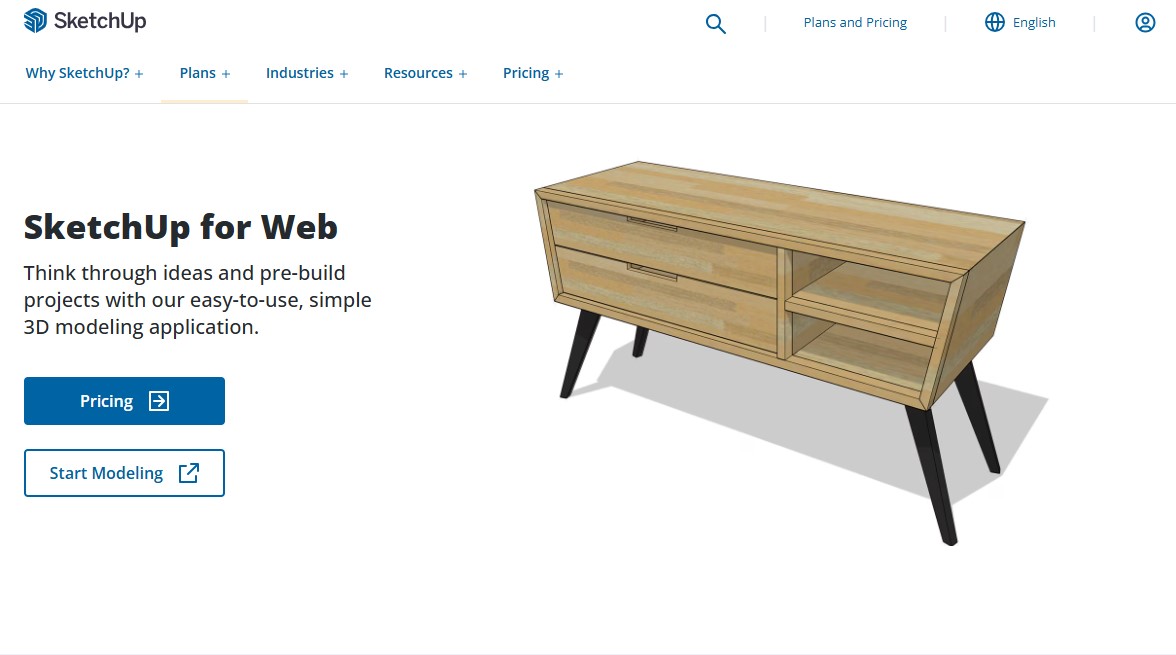Viewport: 1176px width, 655px height.
Task: Click the SketchUp logo icon
Action: coord(35,21)
